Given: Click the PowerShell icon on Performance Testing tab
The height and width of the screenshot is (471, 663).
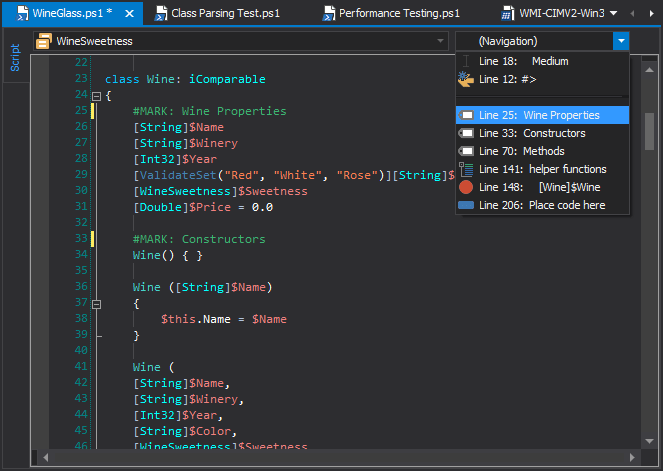Looking at the screenshot, I should [329, 14].
